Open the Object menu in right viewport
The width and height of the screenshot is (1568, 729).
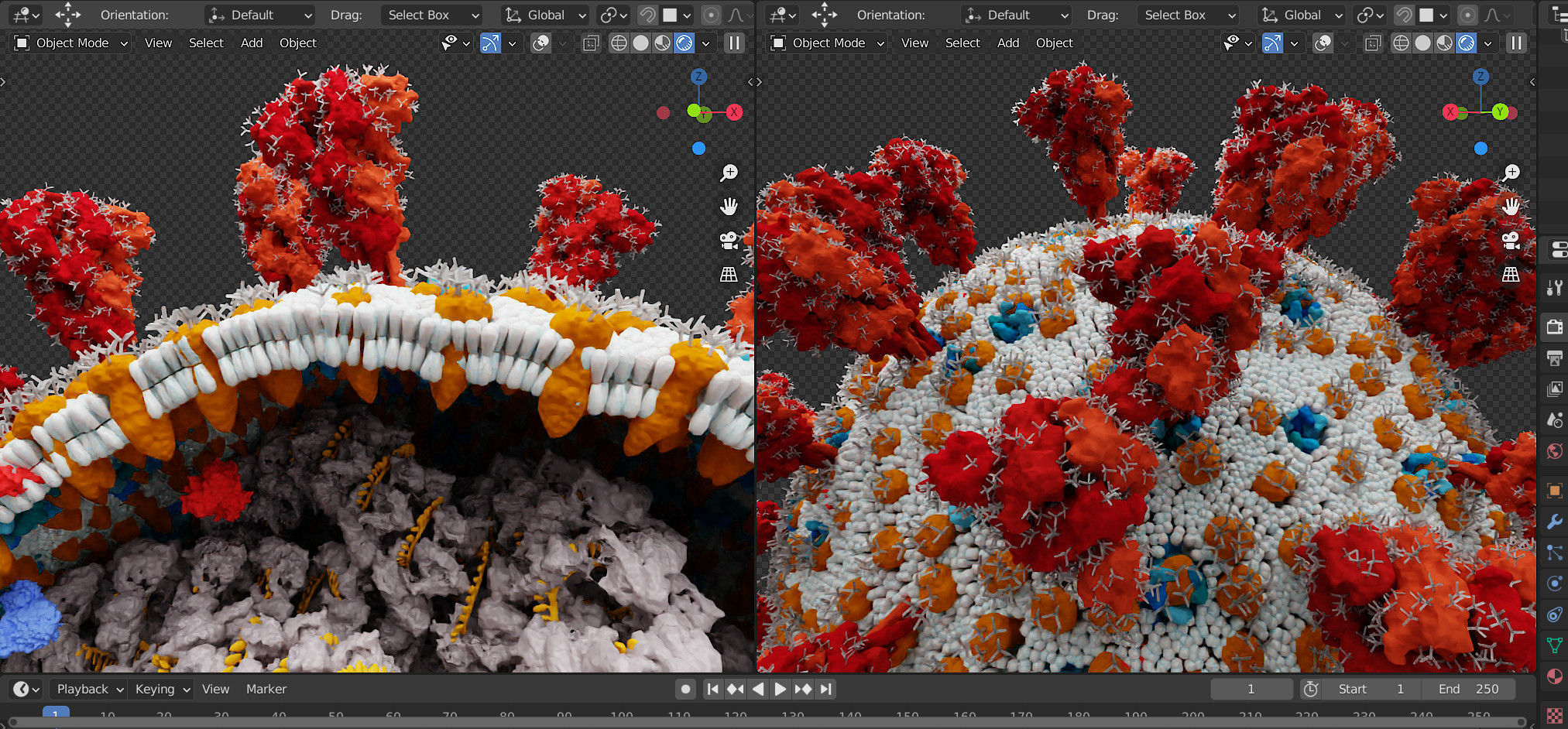click(1055, 43)
